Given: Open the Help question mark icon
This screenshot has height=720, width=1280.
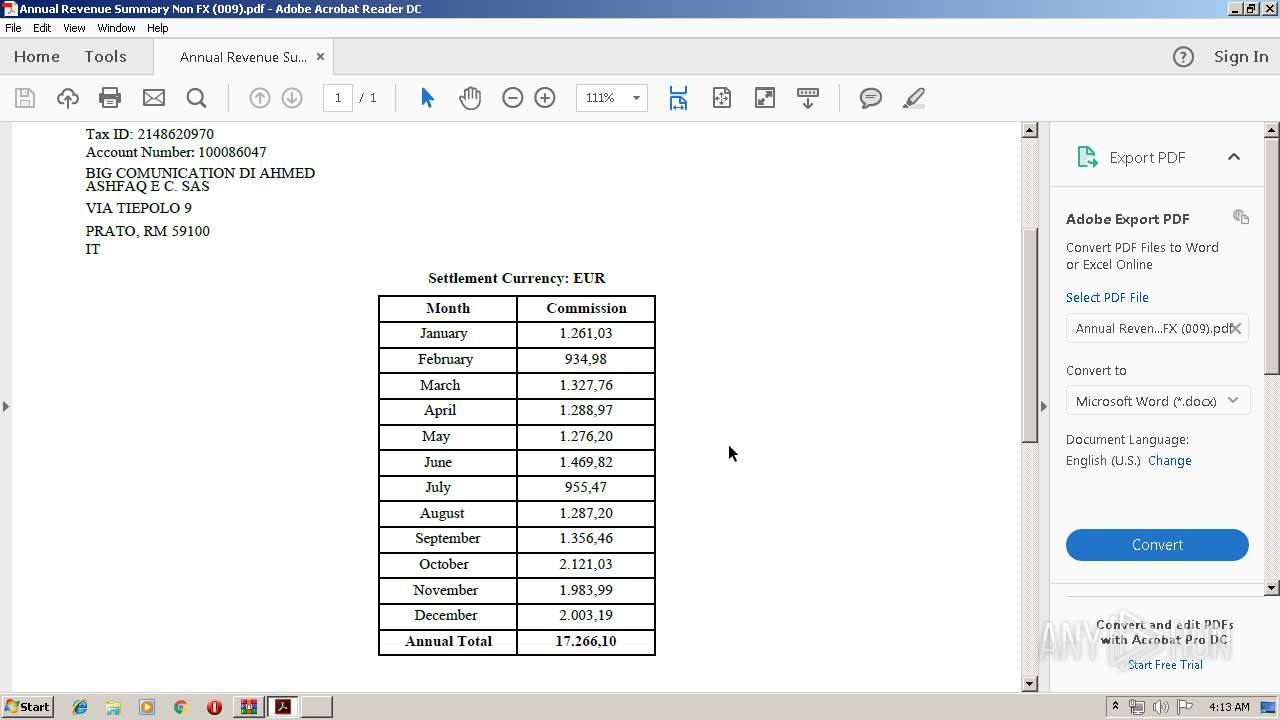Looking at the screenshot, I should click(1183, 57).
